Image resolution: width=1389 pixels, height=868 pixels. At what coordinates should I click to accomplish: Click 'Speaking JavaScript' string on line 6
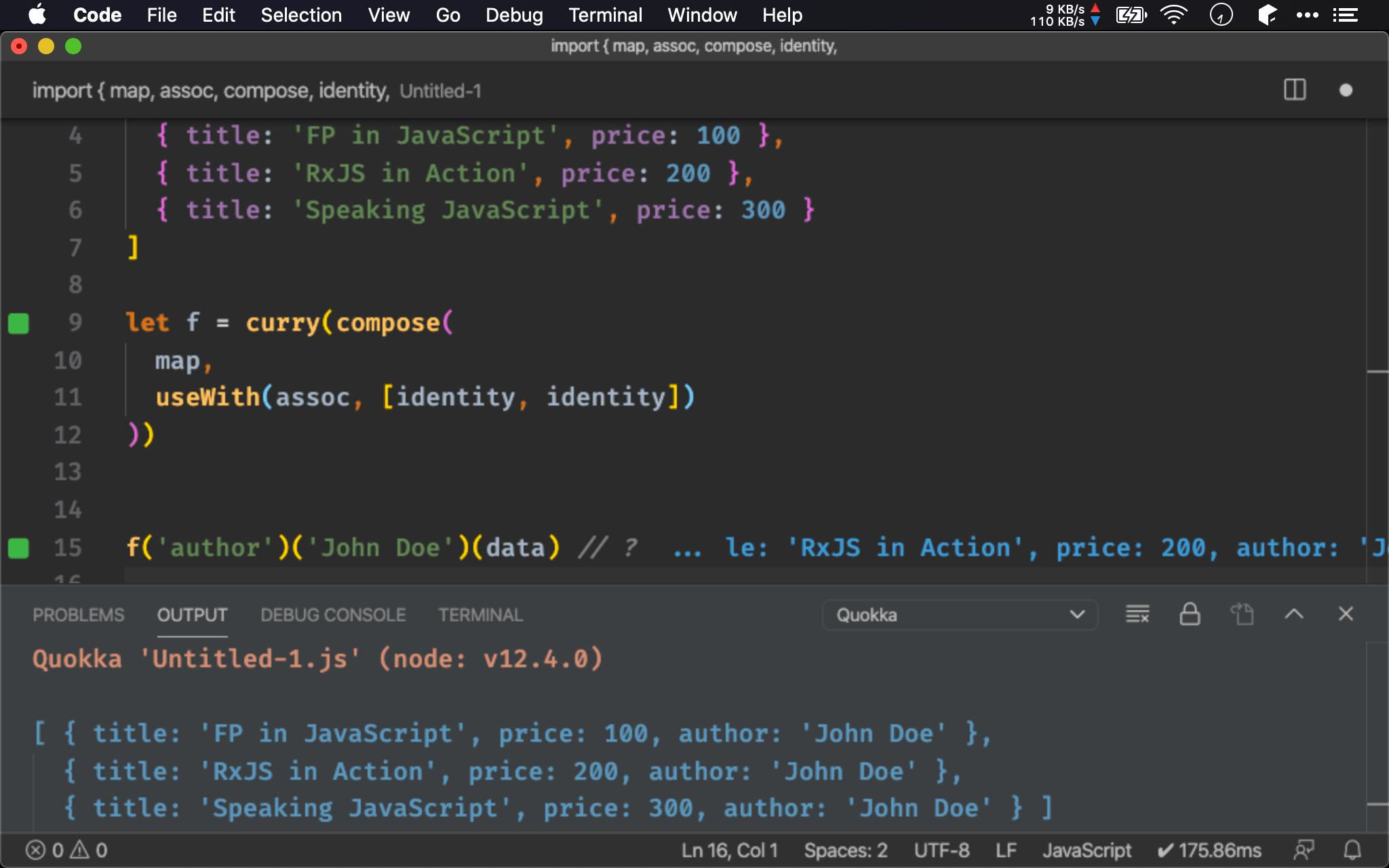[x=447, y=210]
